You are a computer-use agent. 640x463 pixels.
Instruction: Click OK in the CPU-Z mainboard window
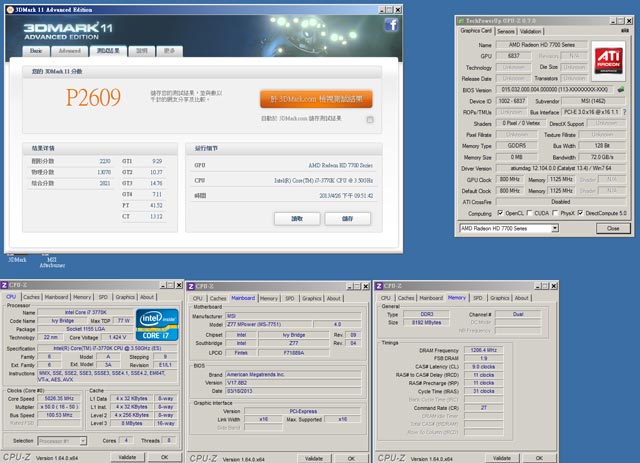click(351, 459)
